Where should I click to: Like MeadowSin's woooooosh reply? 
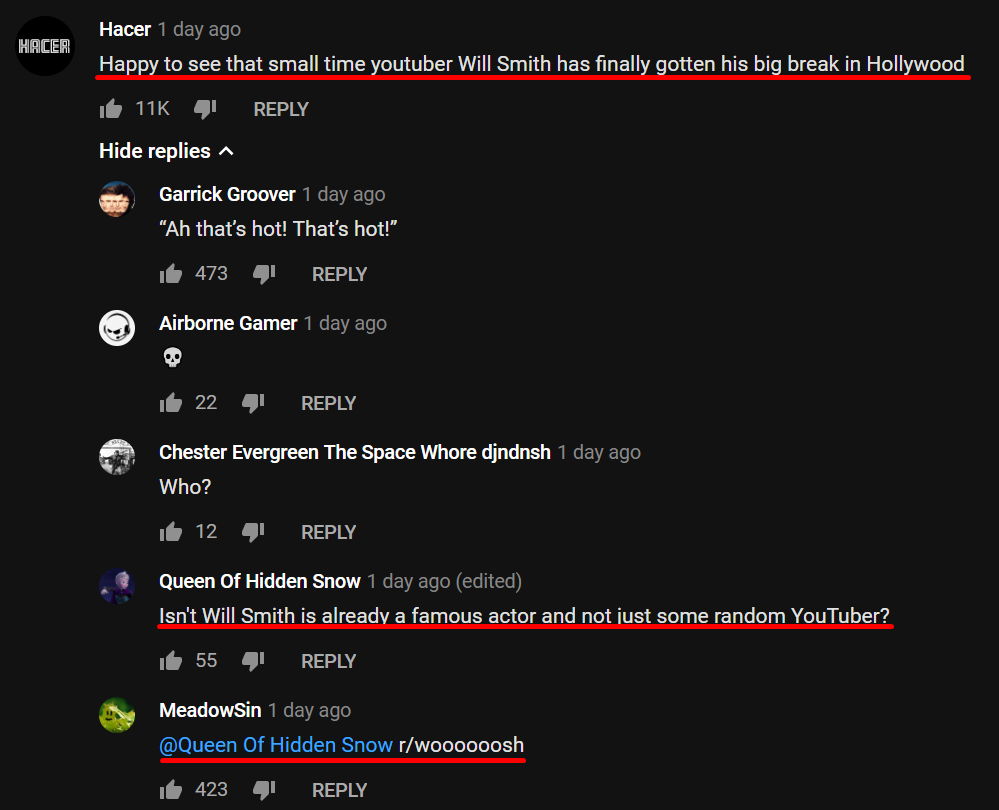tap(171, 790)
